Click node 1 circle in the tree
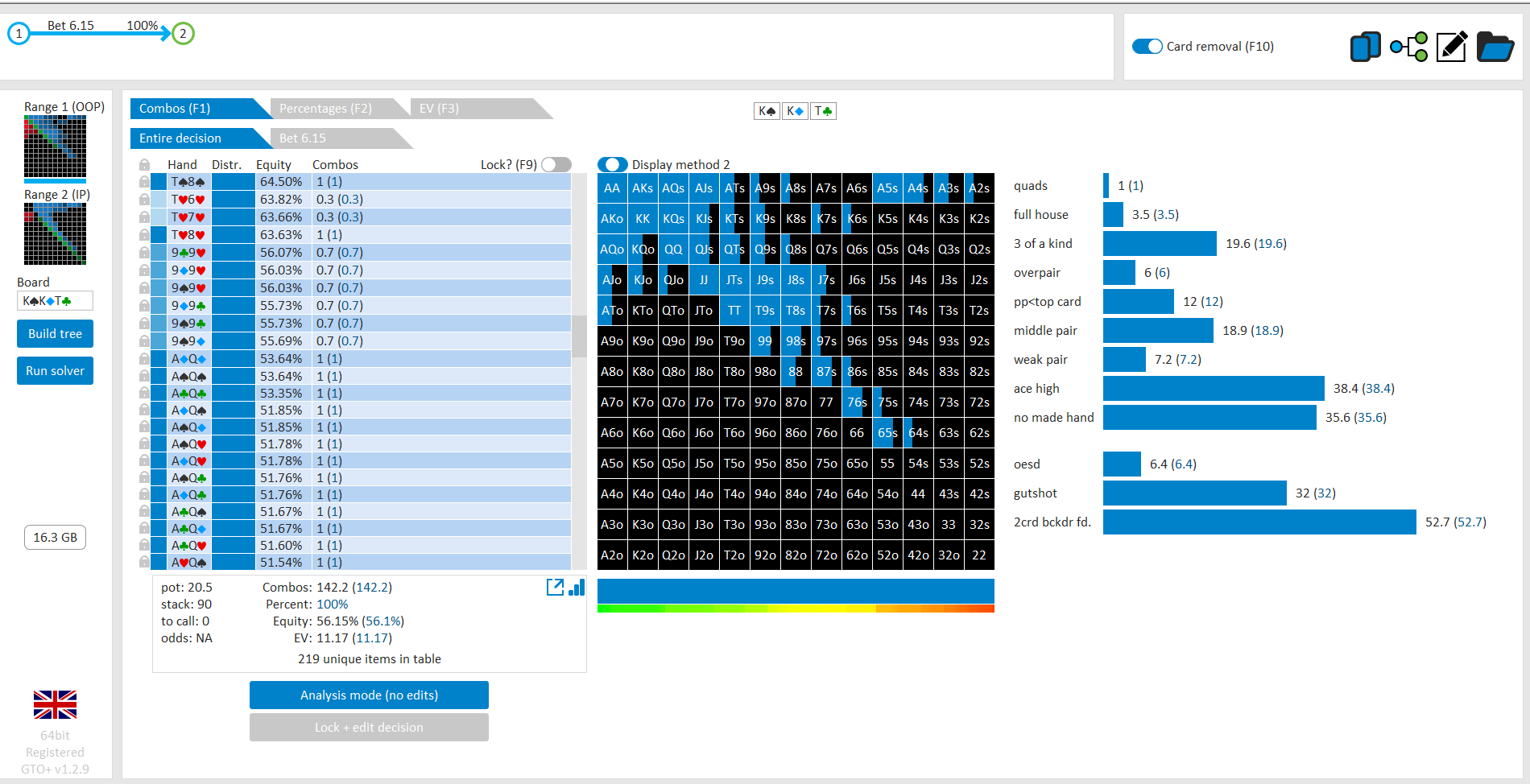This screenshot has width=1530, height=784. pos(19,34)
